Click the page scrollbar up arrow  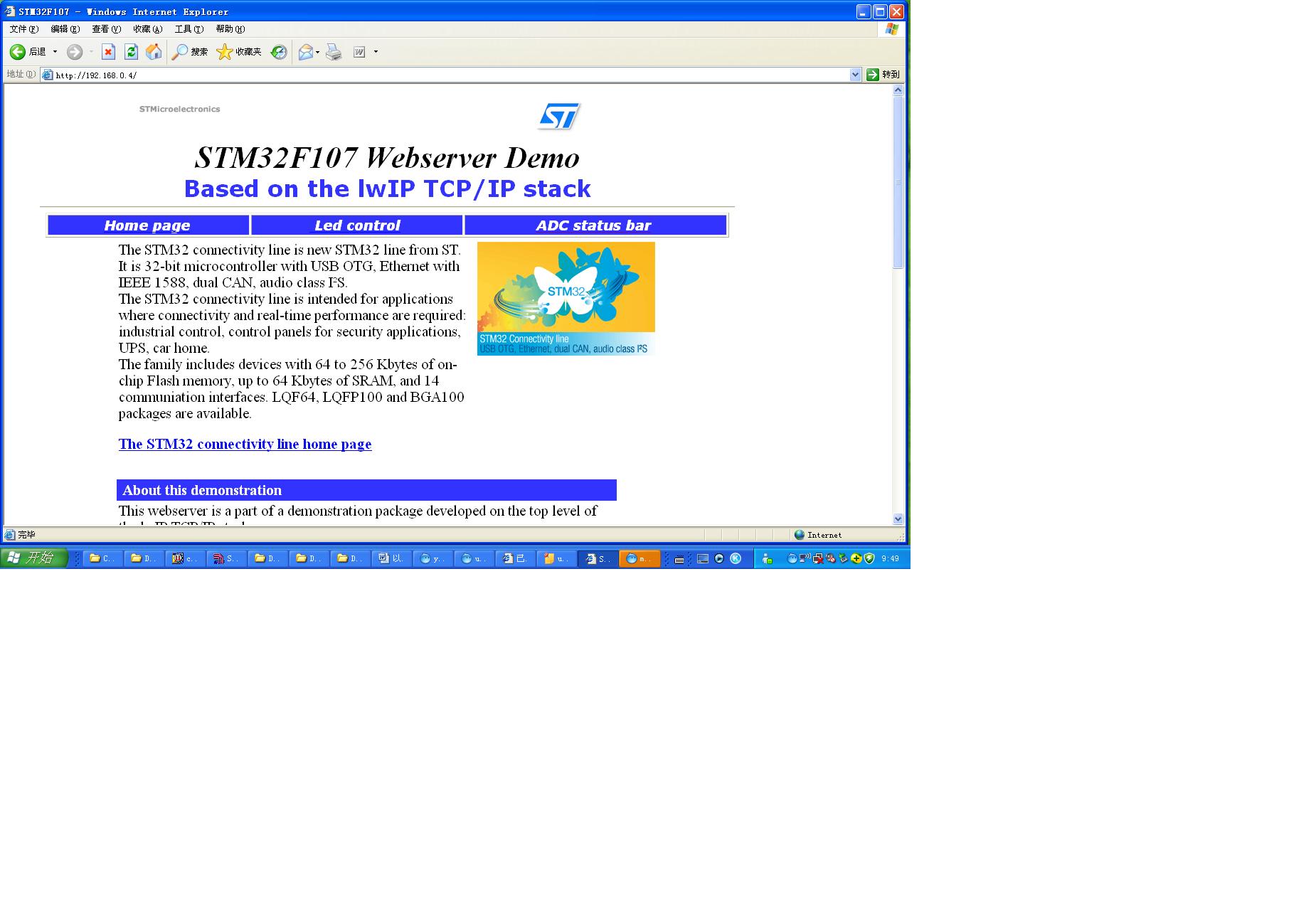coord(898,90)
